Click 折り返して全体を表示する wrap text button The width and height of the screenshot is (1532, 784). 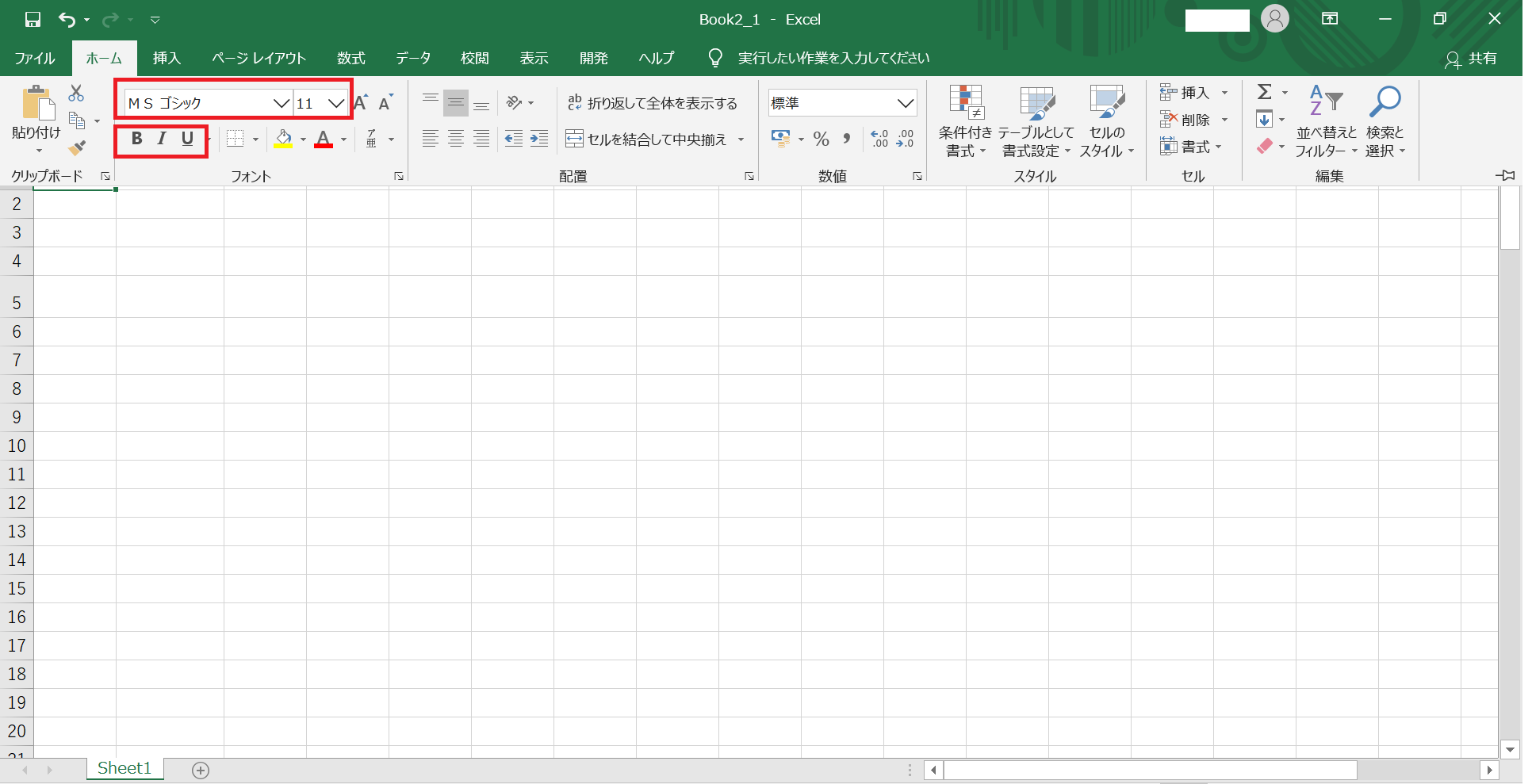pyautogui.click(x=653, y=103)
